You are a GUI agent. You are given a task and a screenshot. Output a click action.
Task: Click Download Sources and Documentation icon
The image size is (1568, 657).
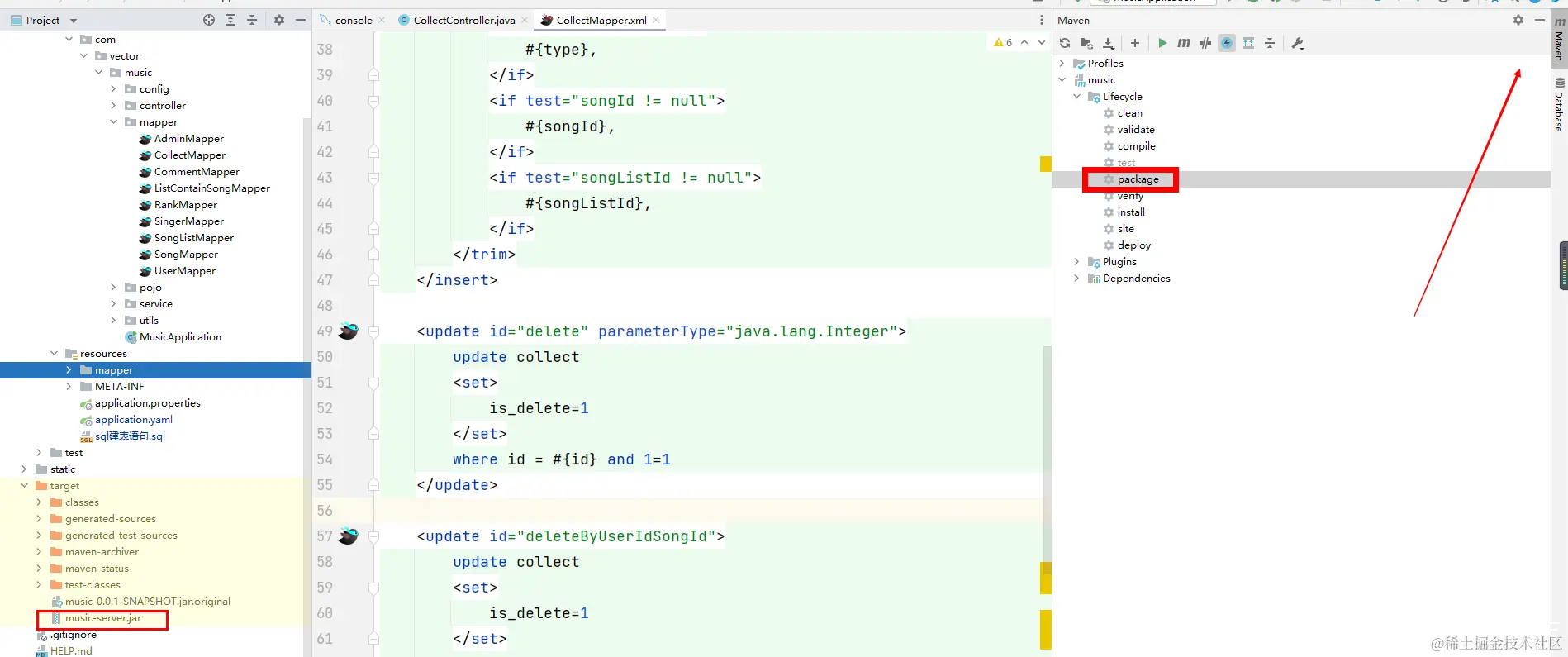pos(1109,43)
